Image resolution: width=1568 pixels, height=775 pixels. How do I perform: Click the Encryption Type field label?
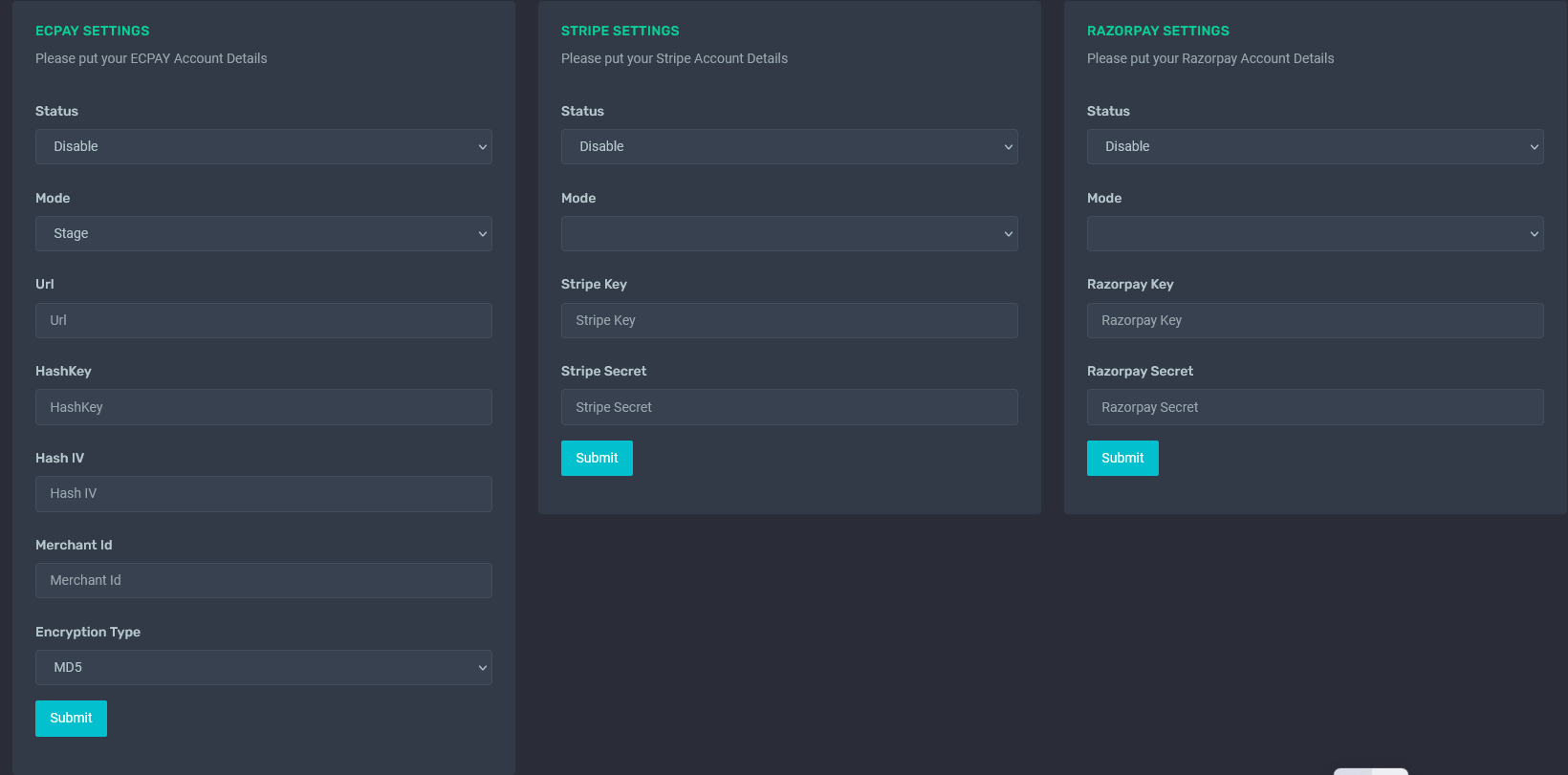[88, 632]
